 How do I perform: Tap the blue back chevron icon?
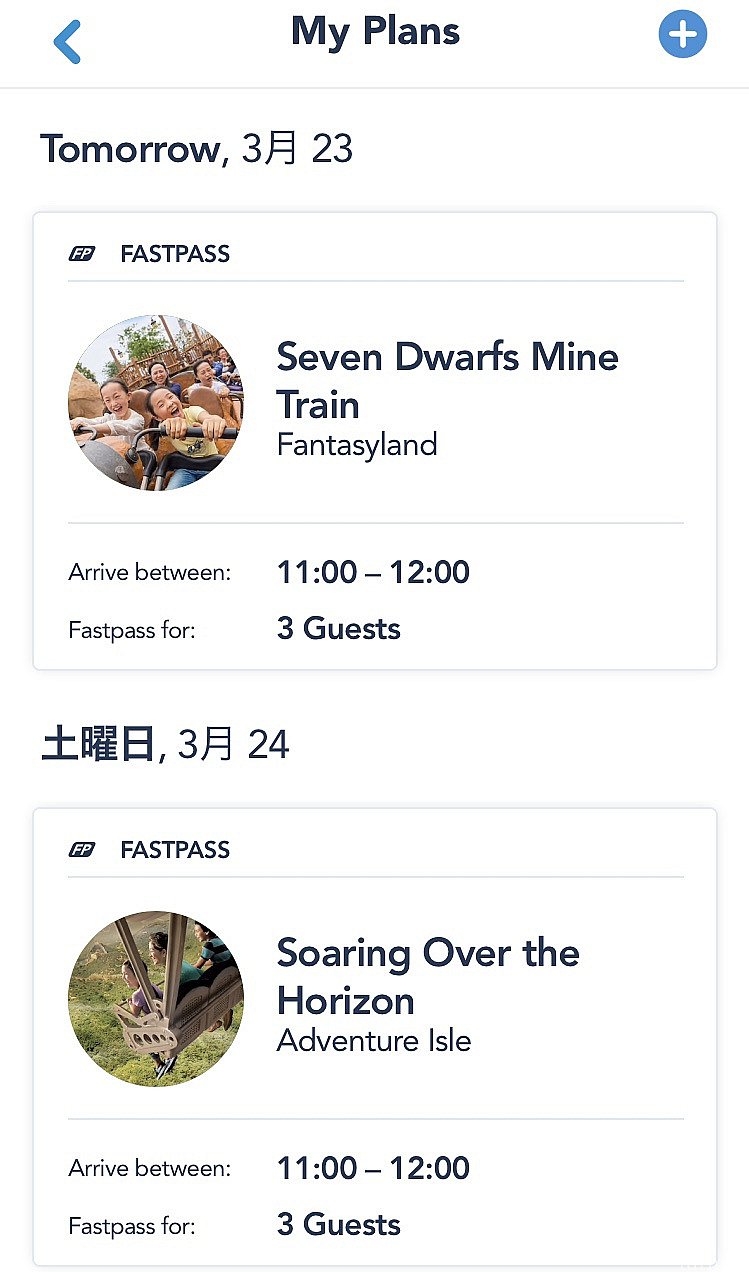[x=67, y=41]
